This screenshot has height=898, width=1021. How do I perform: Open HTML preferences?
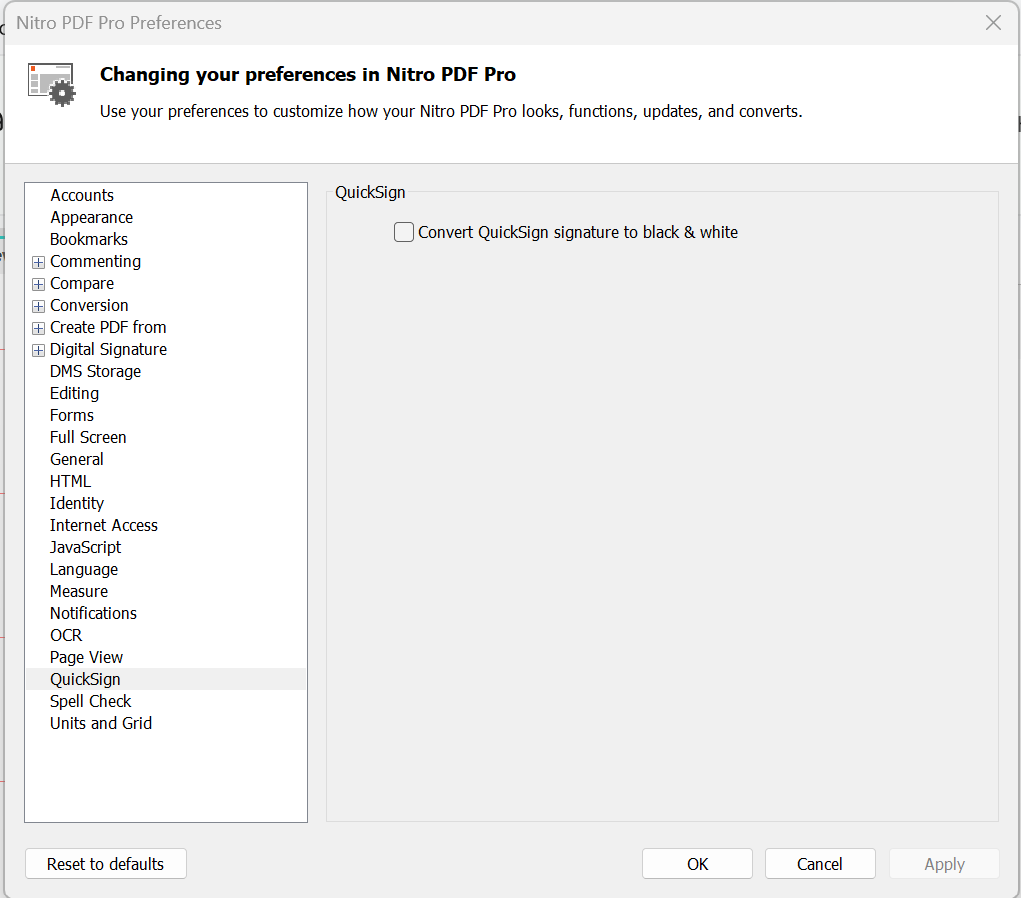pos(70,481)
